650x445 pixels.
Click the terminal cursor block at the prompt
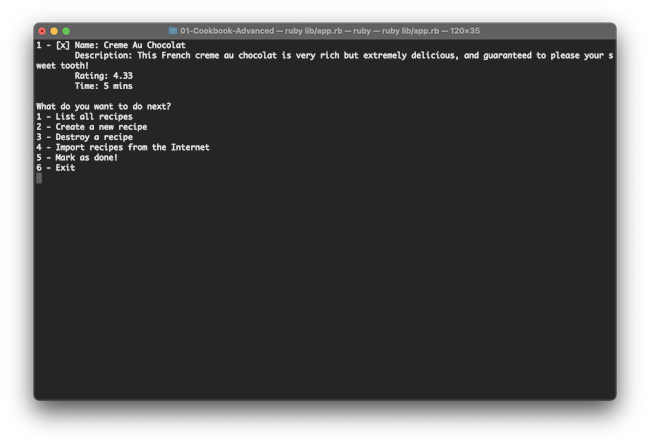pos(39,178)
